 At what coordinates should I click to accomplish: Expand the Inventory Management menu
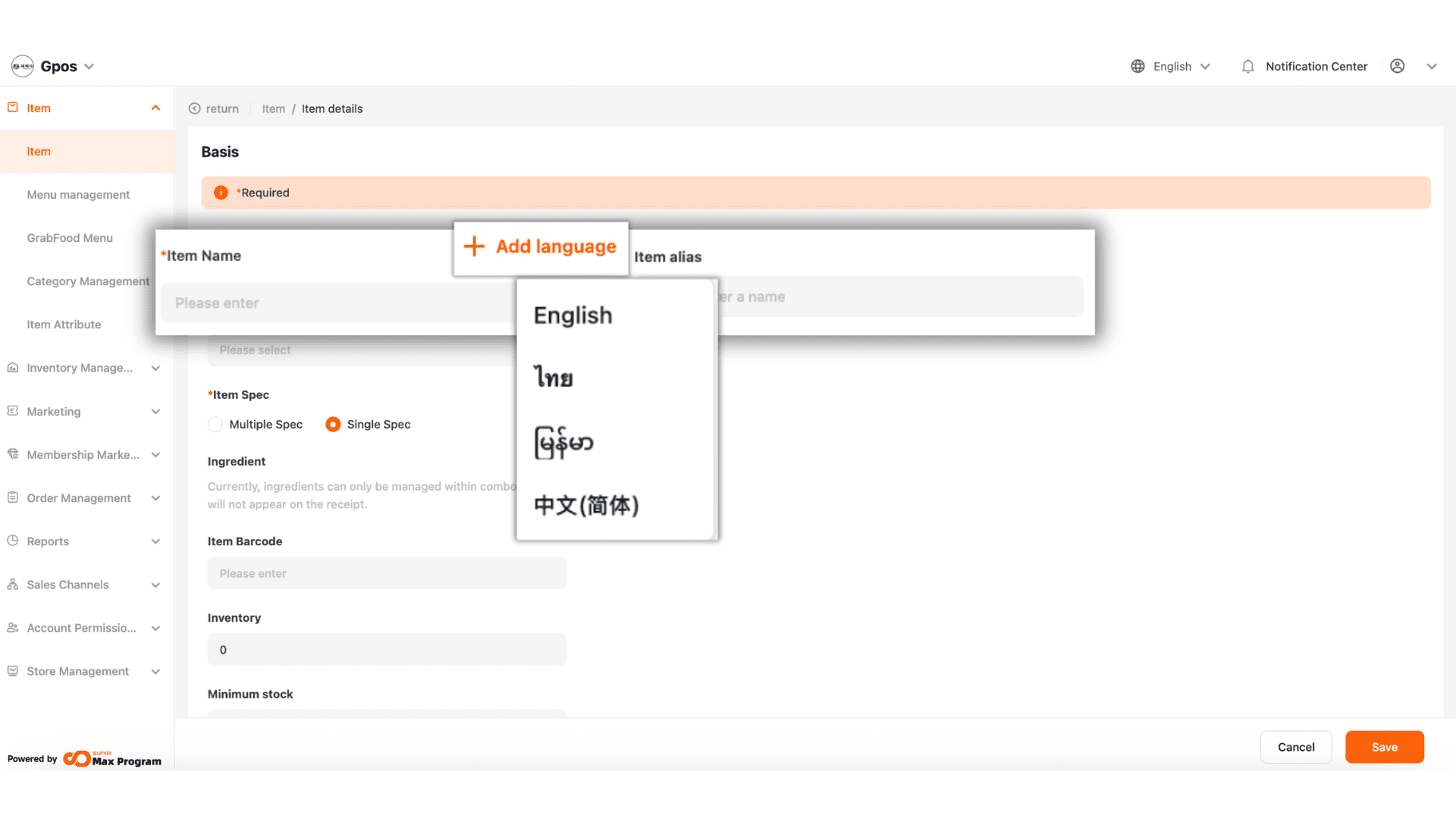pos(155,368)
